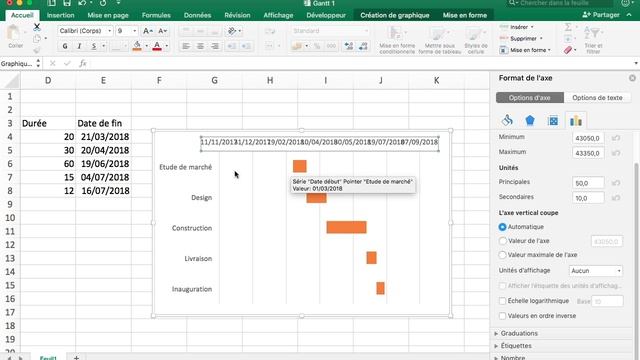Select the orange Construction bar
Viewport: 640px width, 360px height.
[346, 227]
